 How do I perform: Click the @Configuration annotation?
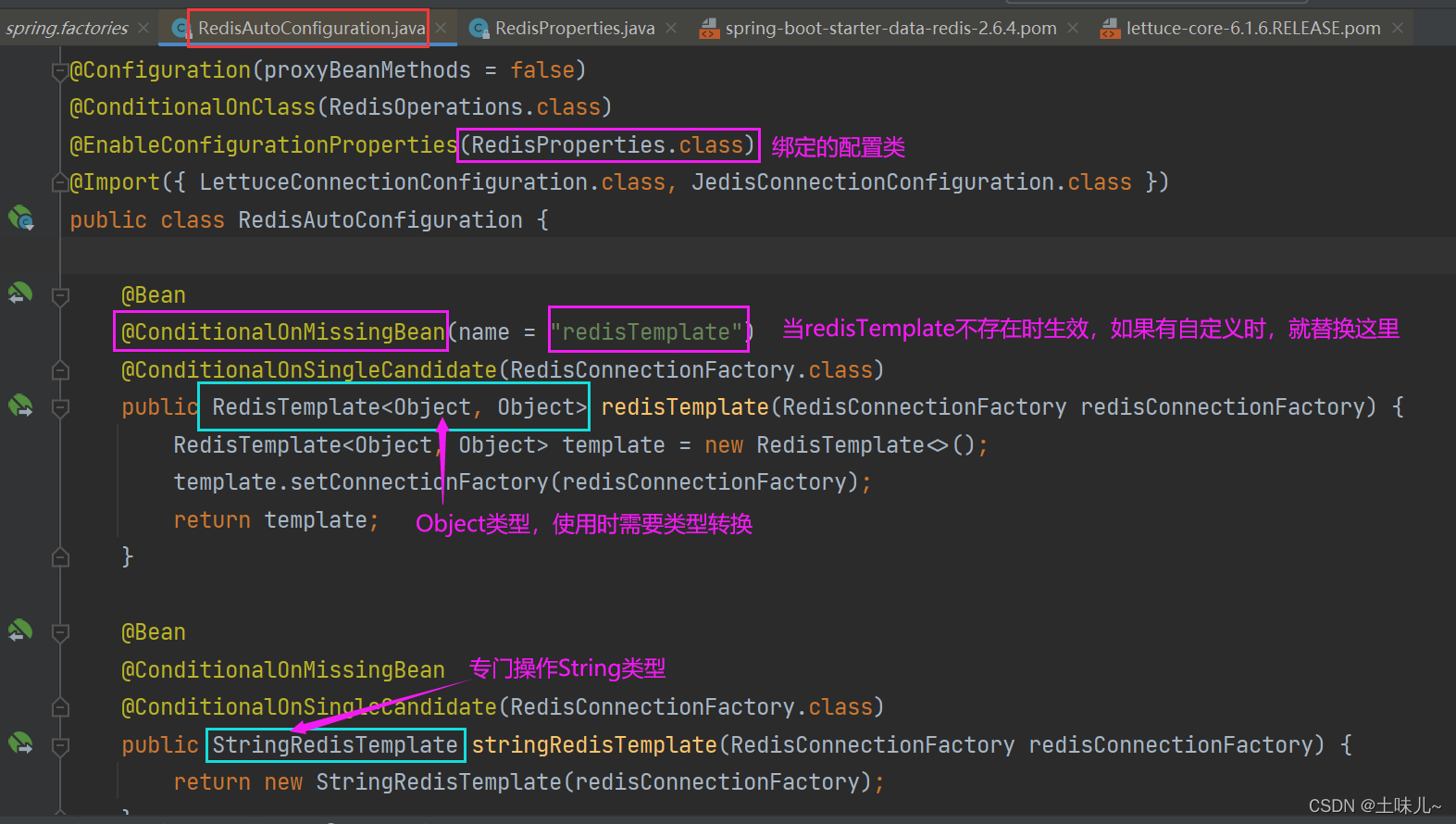click(160, 70)
